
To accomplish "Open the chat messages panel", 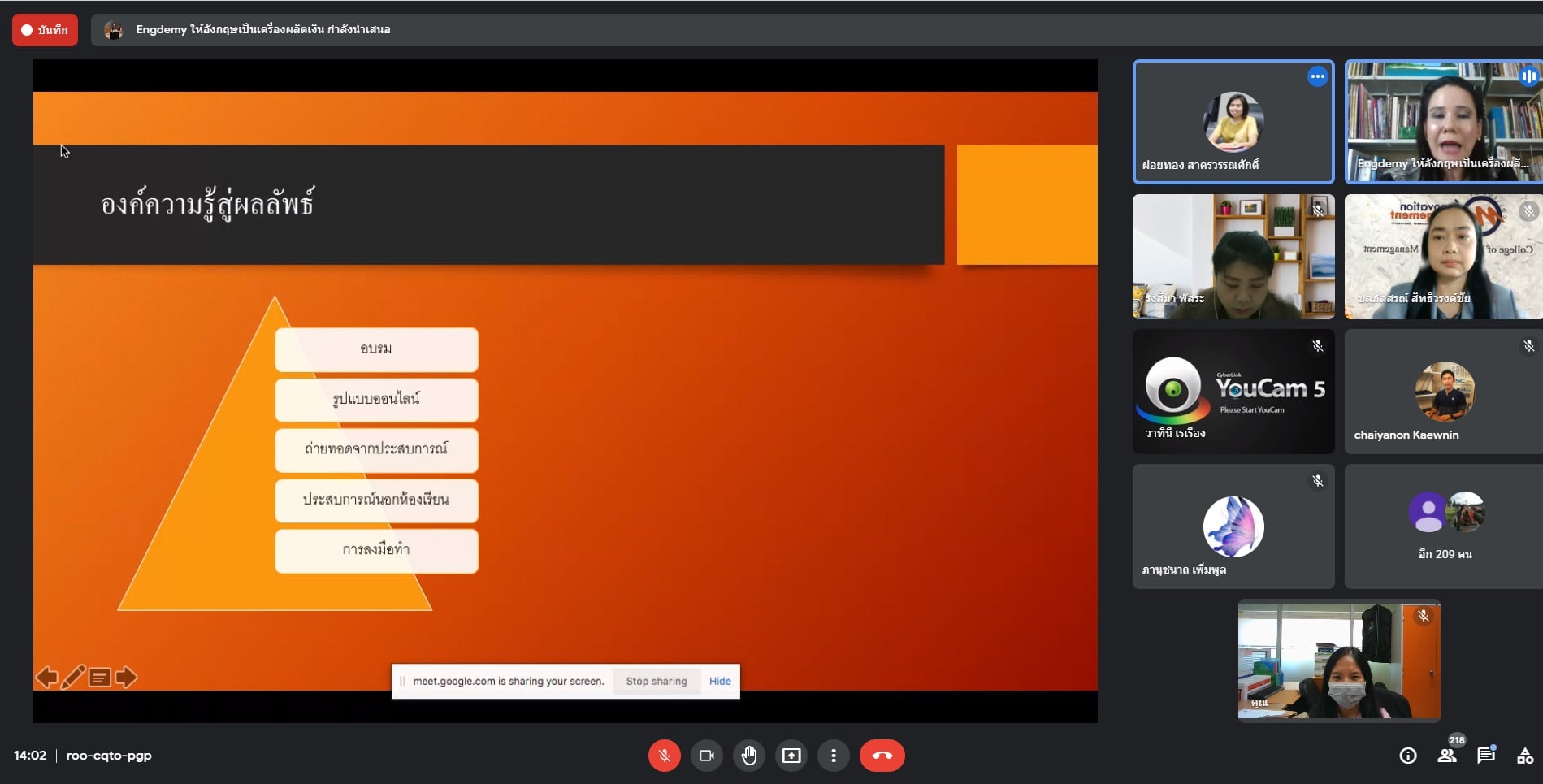I will [1485, 756].
